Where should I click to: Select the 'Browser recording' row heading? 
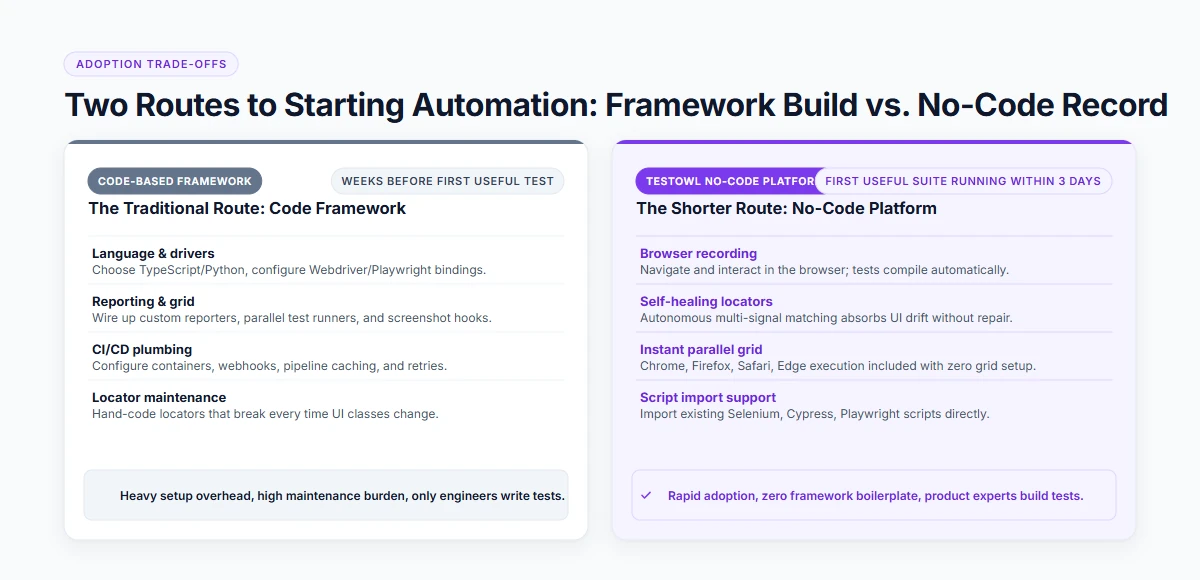pyautogui.click(x=698, y=253)
